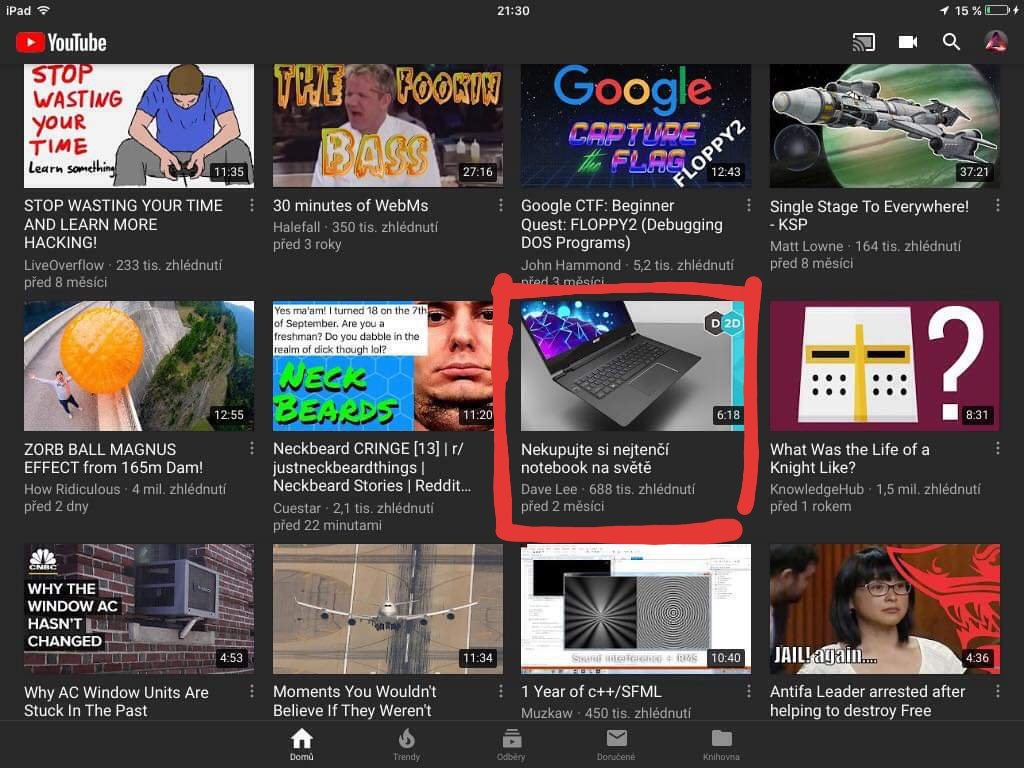Open title Single Stage To Everywhere! - KSP
The image size is (1024, 768).
pyautogui.click(x=869, y=216)
